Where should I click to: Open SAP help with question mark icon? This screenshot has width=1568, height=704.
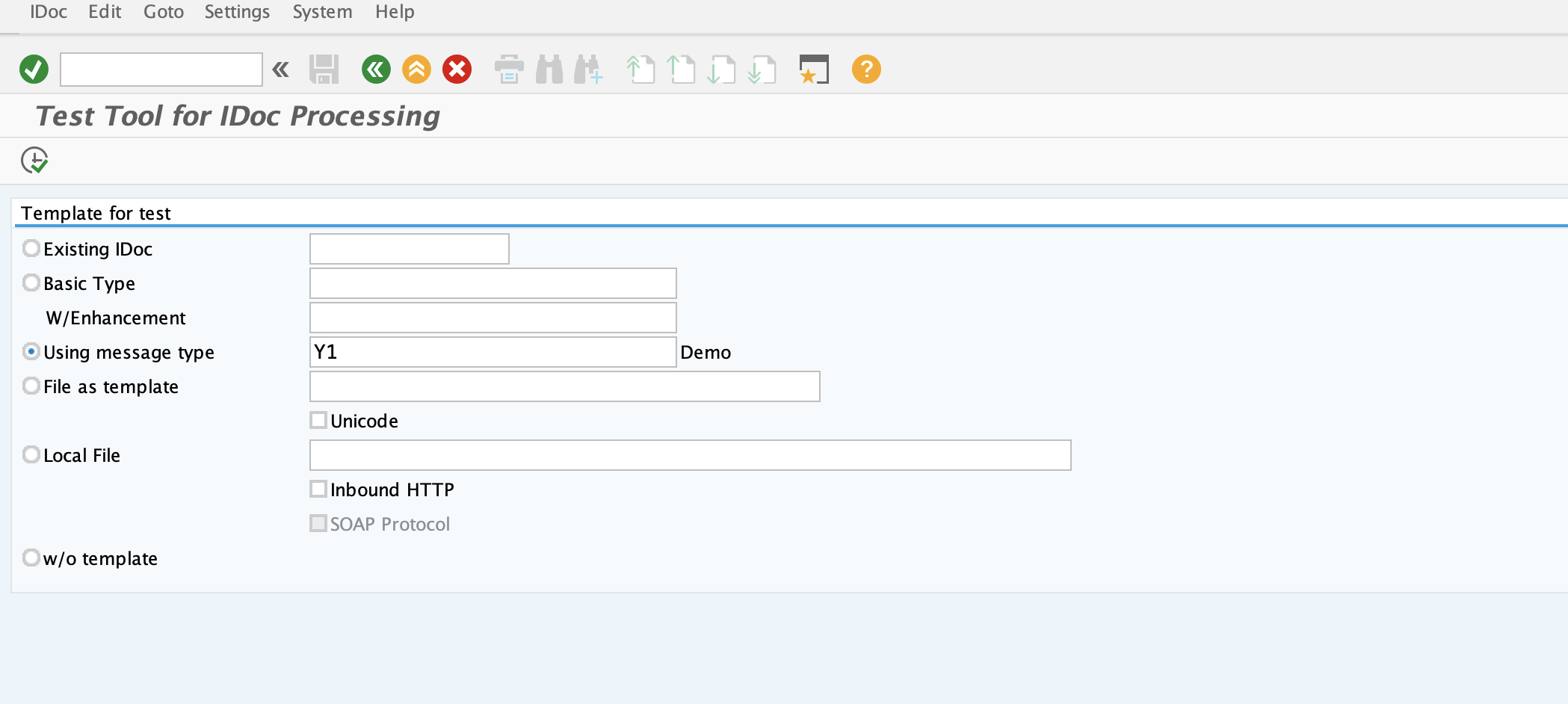pyautogui.click(x=865, y=69)
